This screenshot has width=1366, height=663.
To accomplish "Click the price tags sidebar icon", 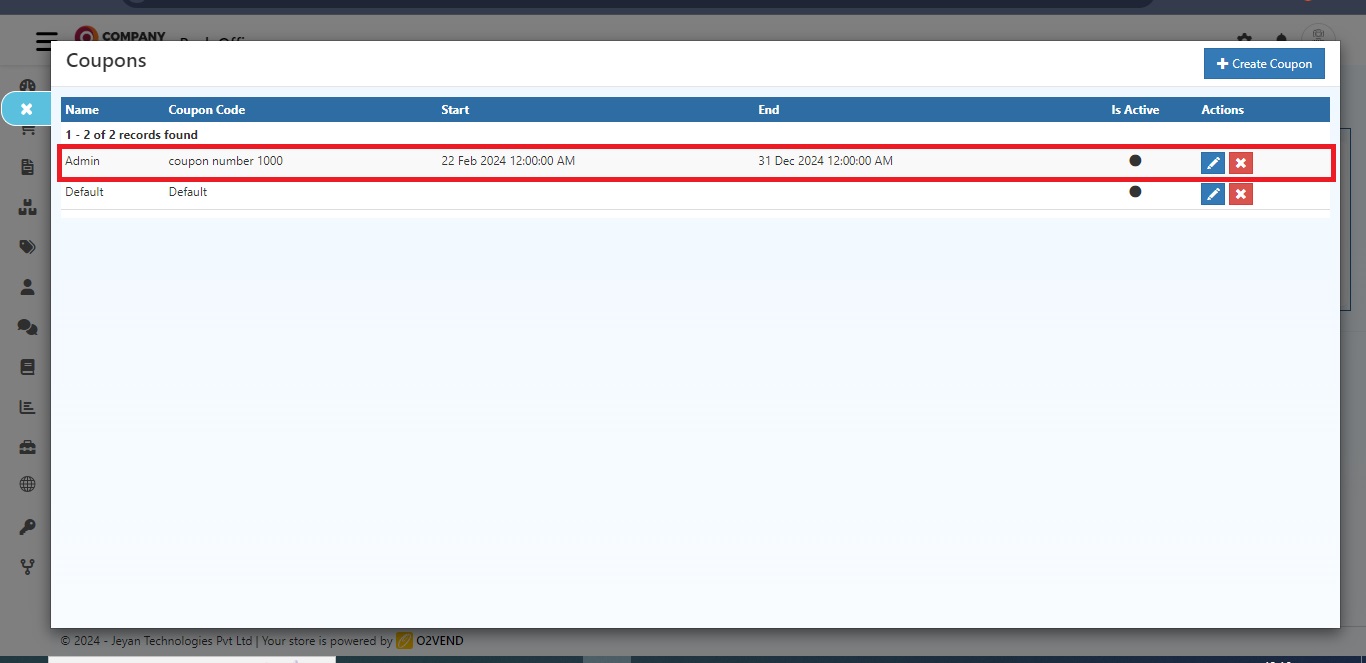I will [x=26, y=247].
